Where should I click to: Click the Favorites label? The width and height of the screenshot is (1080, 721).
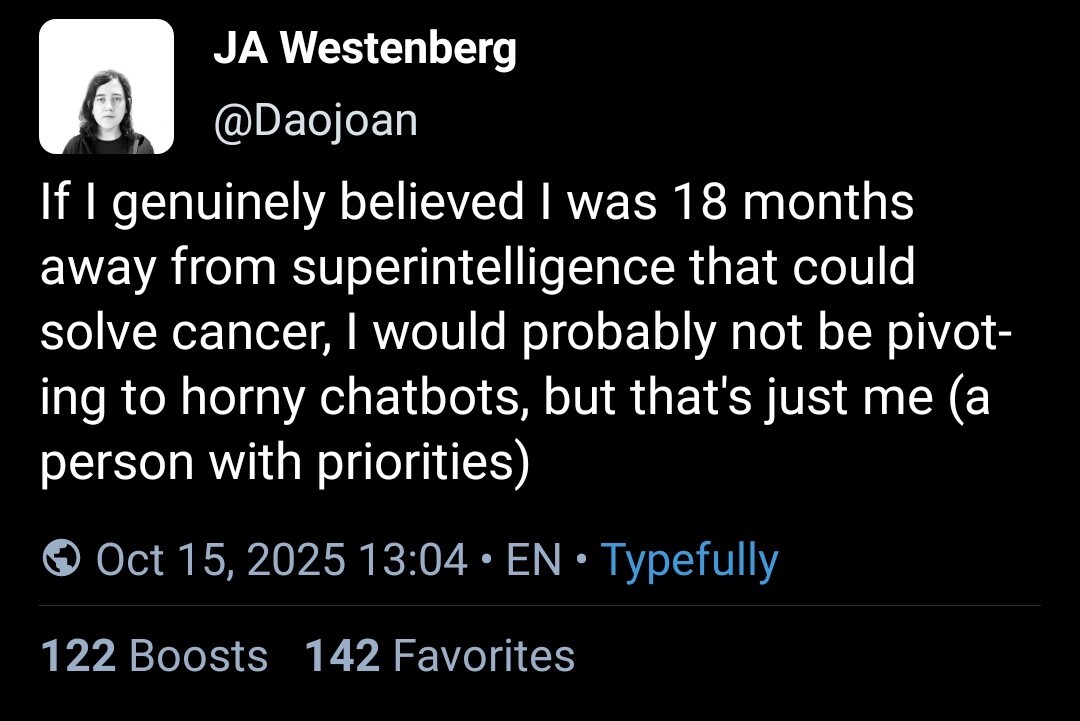point(484,656)
